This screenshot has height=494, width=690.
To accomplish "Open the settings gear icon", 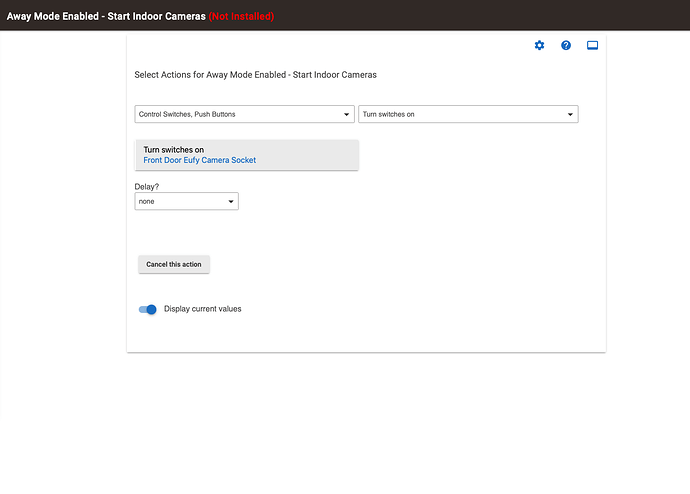I will (539, 45).
